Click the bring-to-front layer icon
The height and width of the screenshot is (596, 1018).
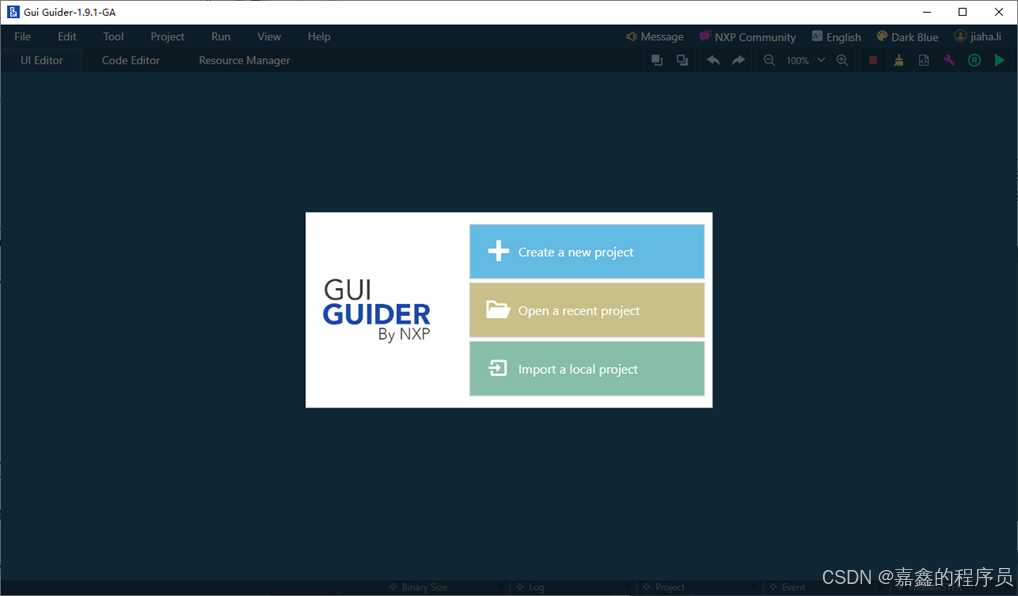[657, 60]
